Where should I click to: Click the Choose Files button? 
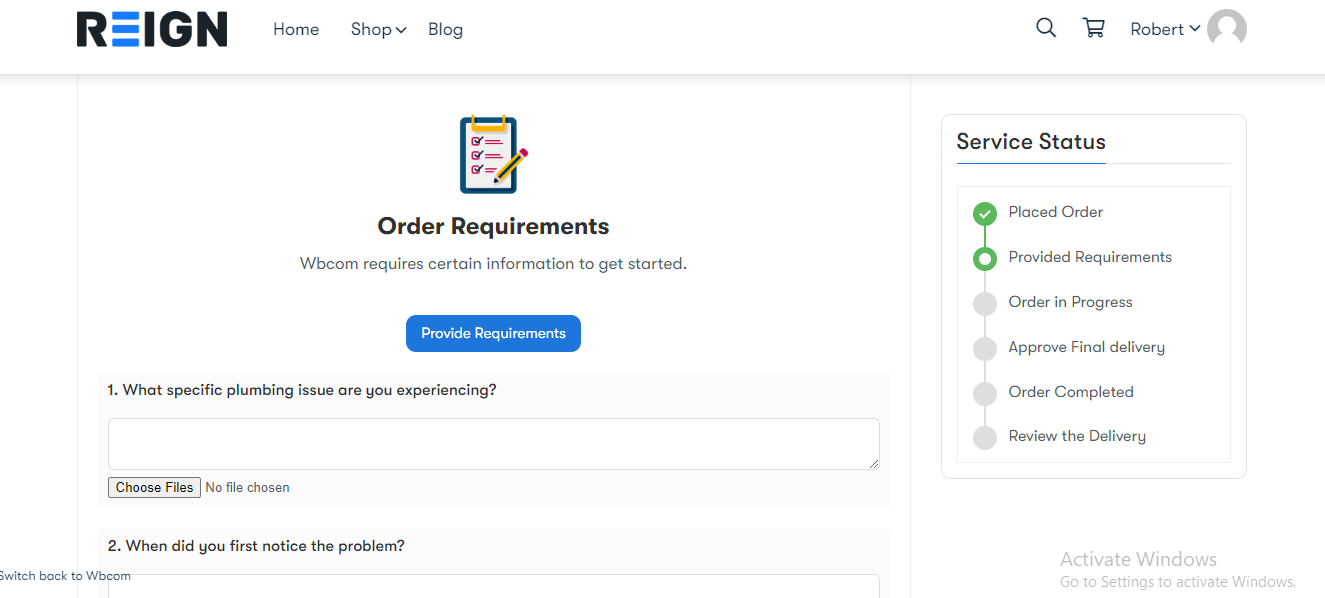coord(154,487)
